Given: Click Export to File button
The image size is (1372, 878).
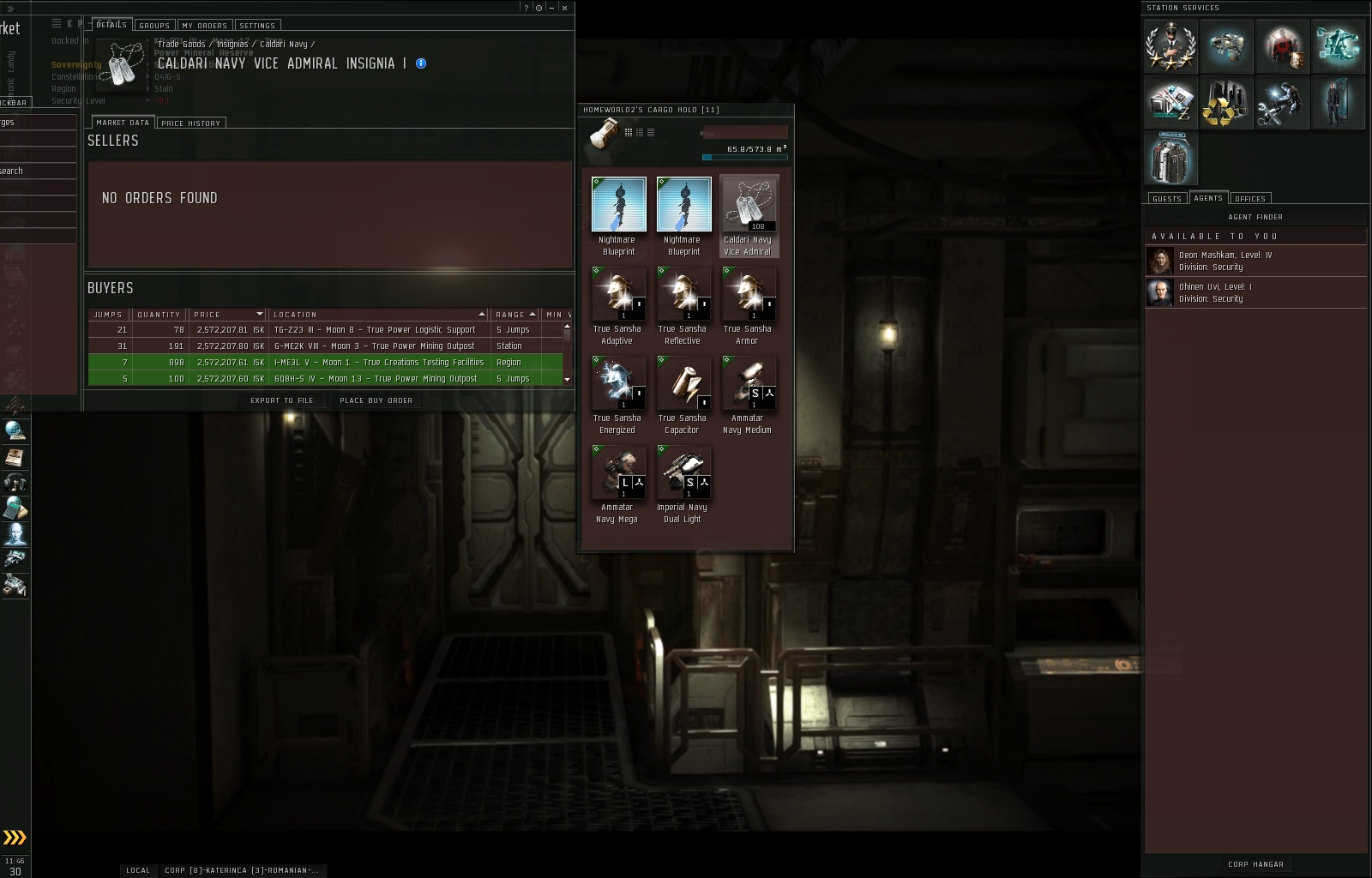Looking at the screenshot, I should 282,400.
